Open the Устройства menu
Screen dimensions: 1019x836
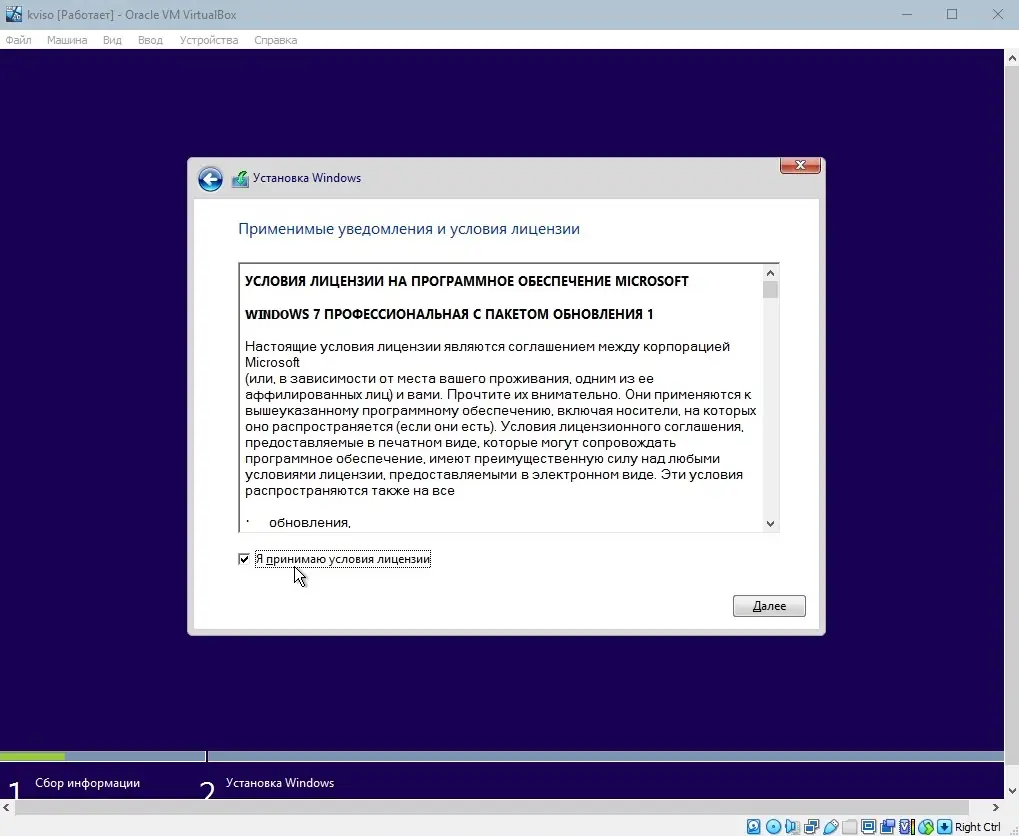[x=208, y=40]
